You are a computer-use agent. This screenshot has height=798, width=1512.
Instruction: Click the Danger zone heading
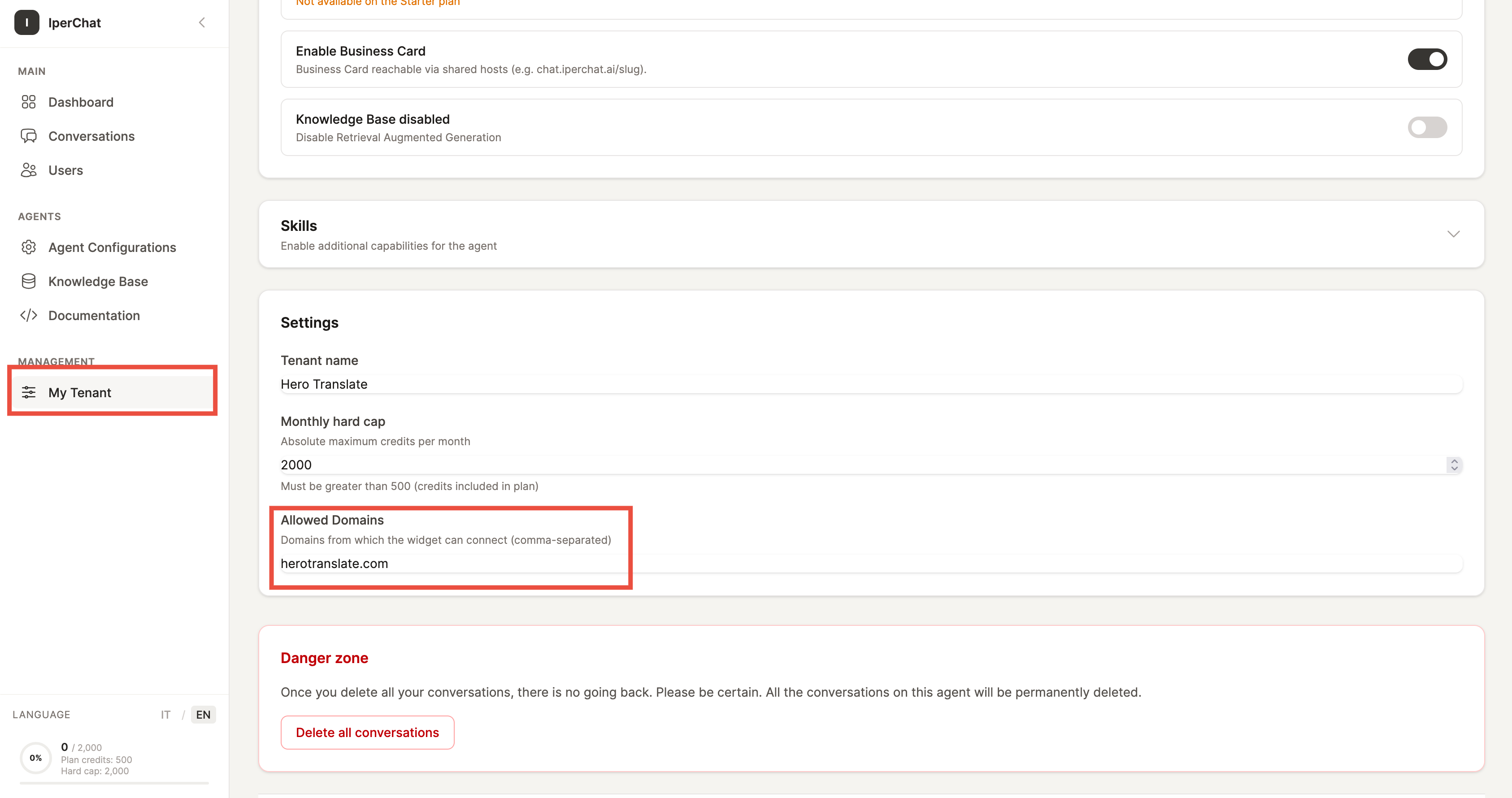324,658
